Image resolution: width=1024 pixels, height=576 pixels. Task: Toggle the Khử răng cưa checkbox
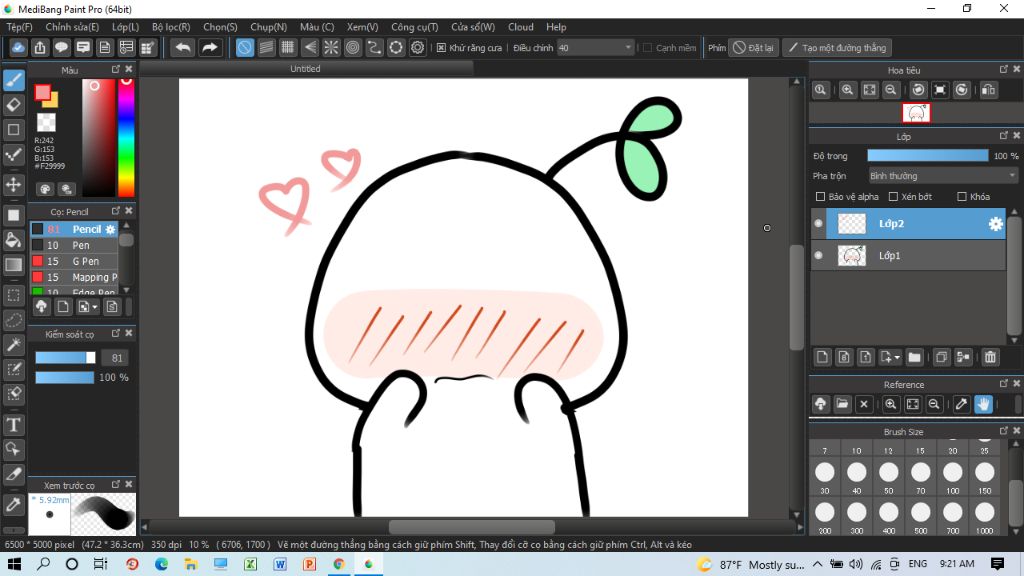pyautogui.click(x=443, y=47)
